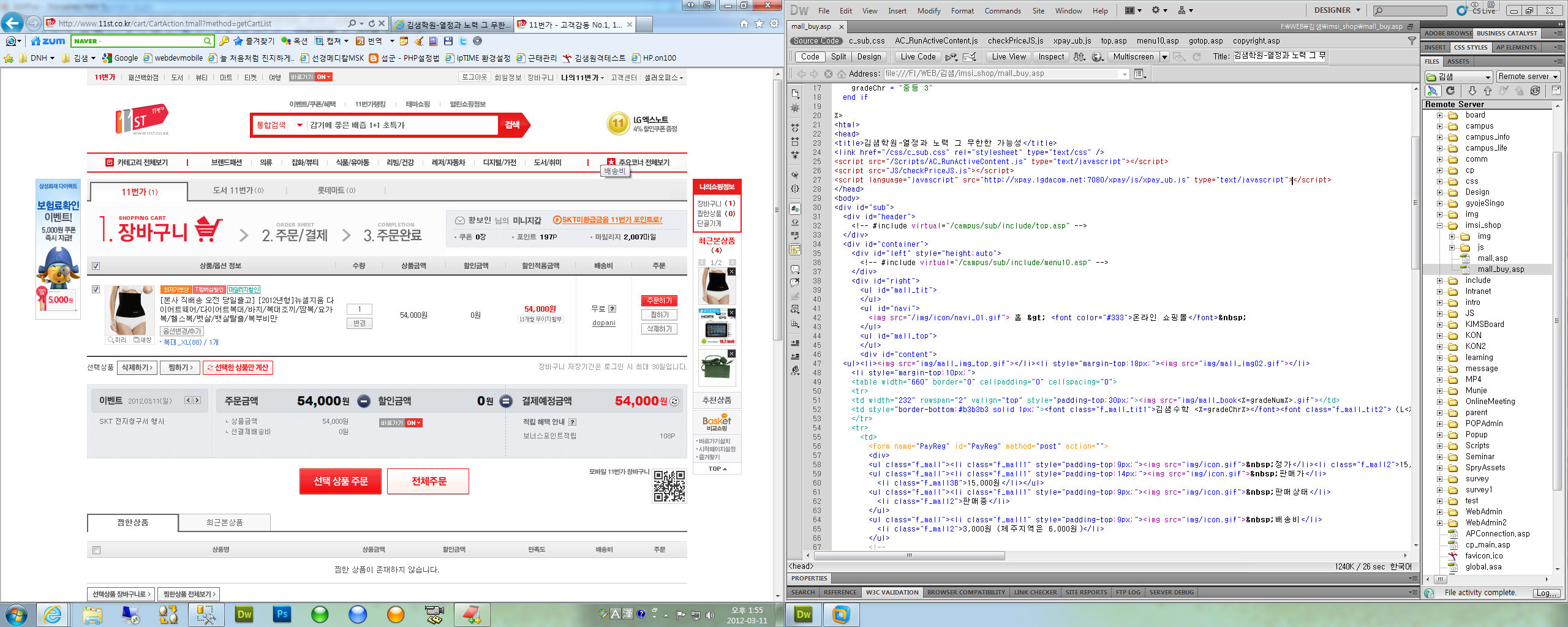The image size is (1568, 627).
Task: Open Dreamweaver from the left taskbar
Action: 244,614
